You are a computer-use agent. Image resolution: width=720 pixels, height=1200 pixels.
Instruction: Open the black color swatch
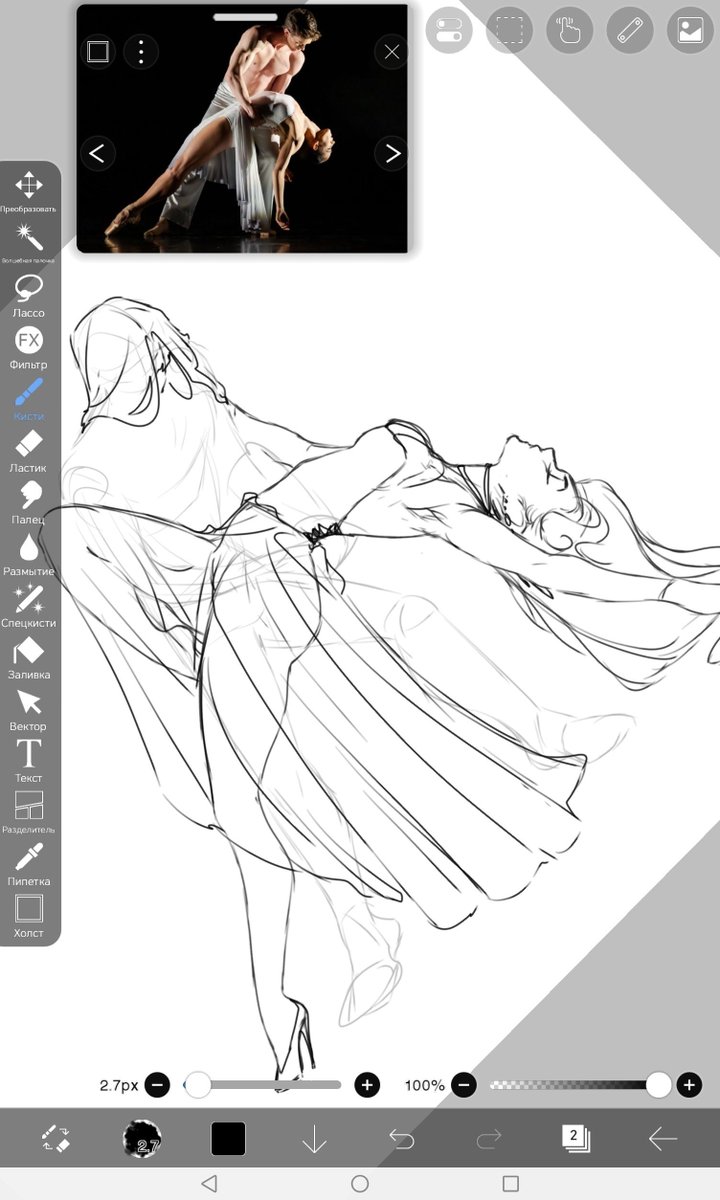coord(228,1138)
